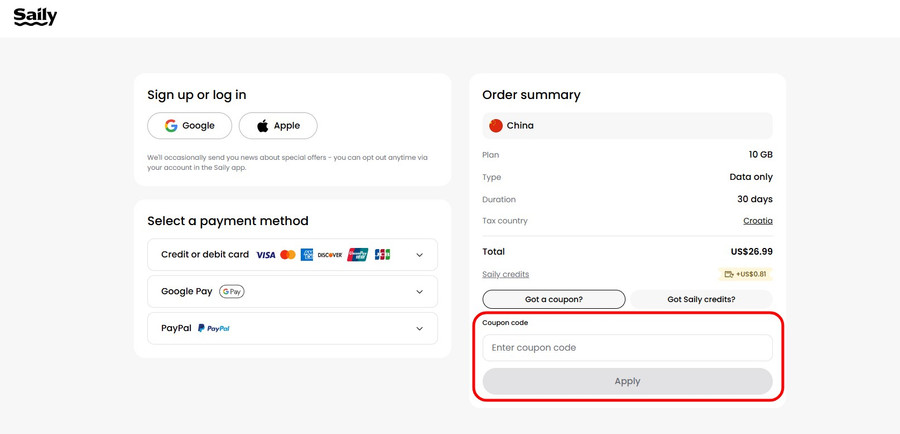This screenshot has height=434, width=900.
Task: Expand the PayPal payment chevron
Action: 419,328
